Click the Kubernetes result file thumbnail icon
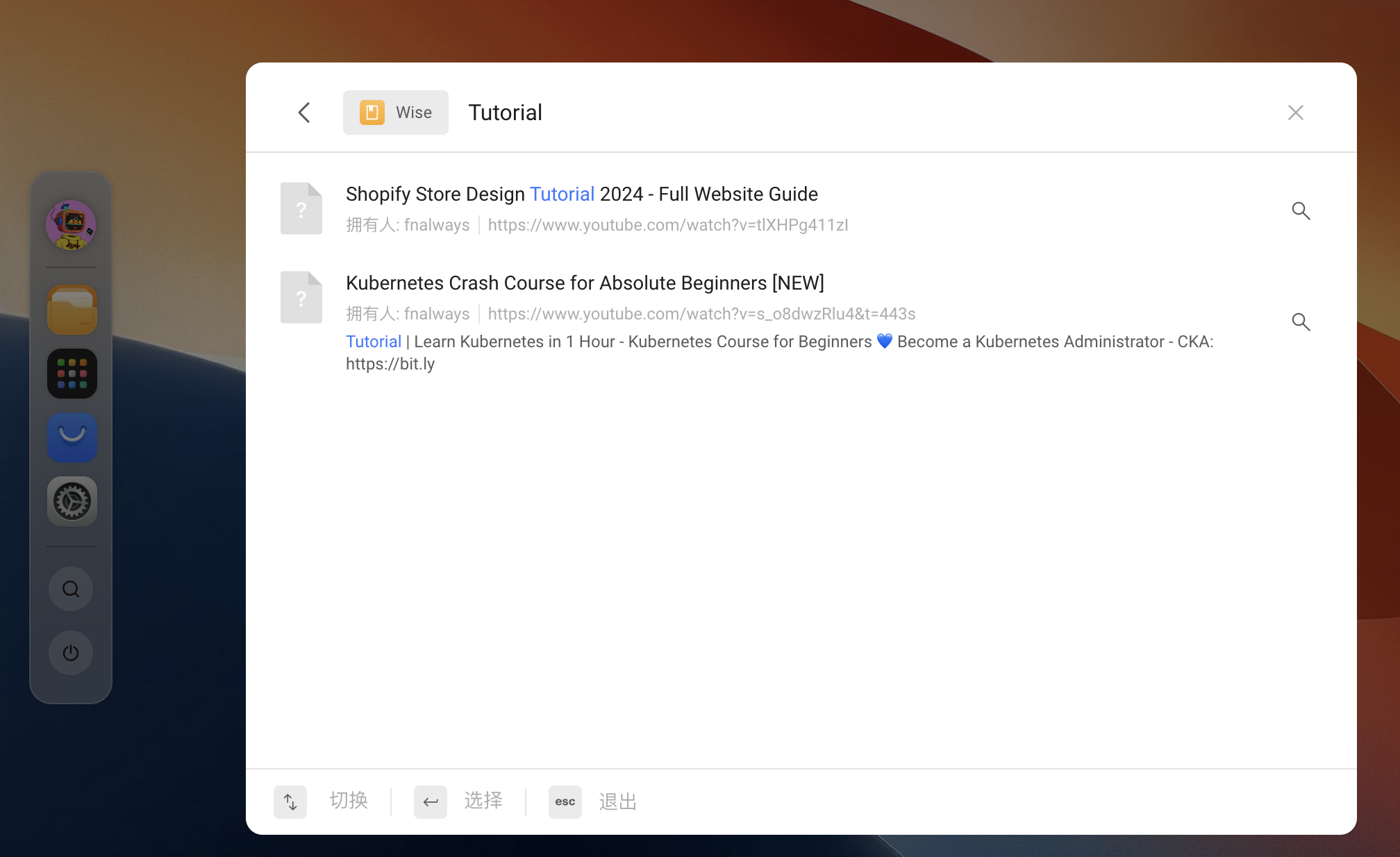Image resolution: width=1400 pixels, height=857 pixels. [x=301, y=297]
